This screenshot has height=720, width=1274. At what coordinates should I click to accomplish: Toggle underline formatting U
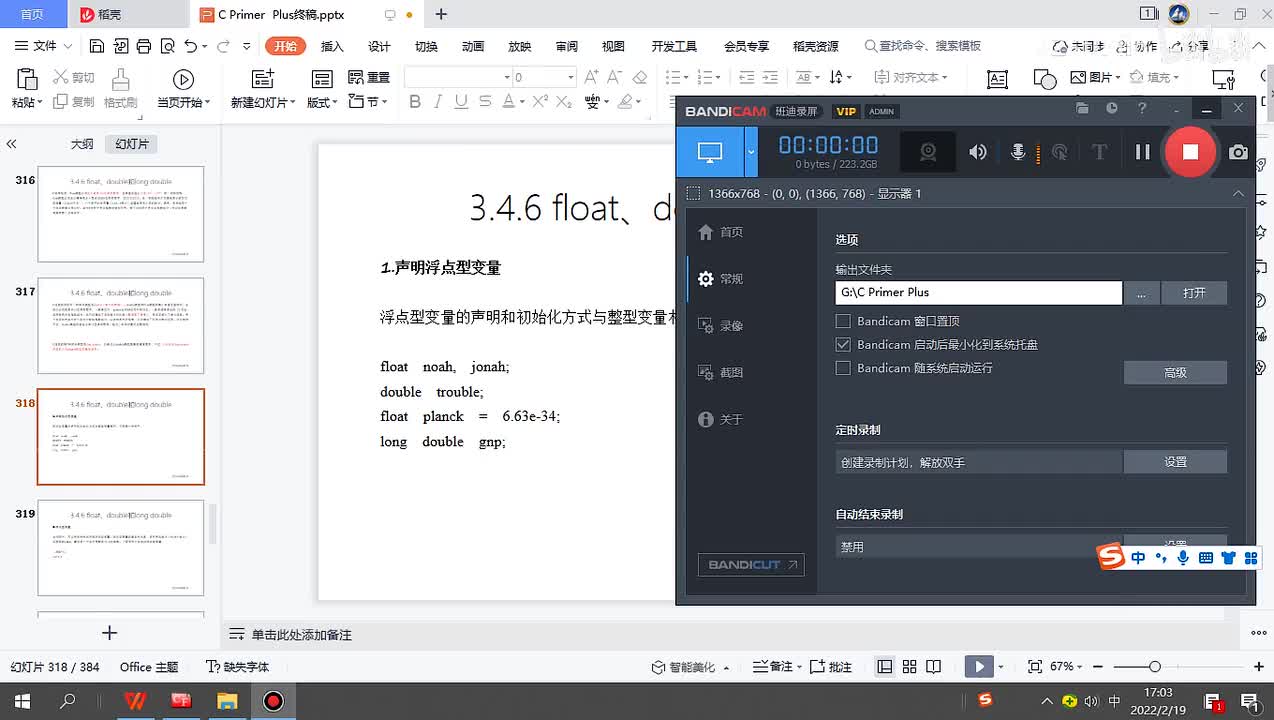click(461, 102)
